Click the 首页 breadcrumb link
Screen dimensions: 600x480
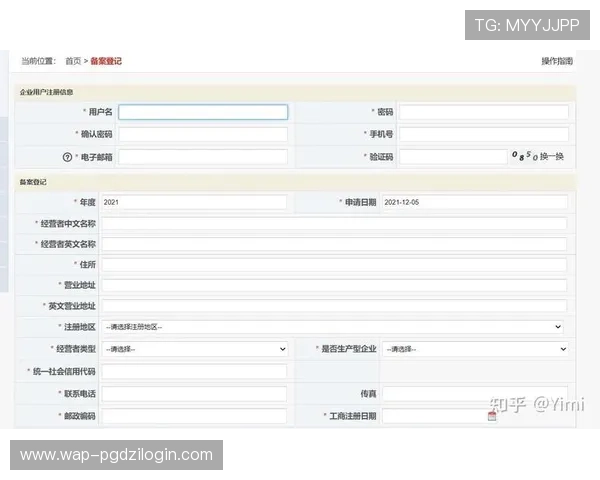[x=73, y=61]
